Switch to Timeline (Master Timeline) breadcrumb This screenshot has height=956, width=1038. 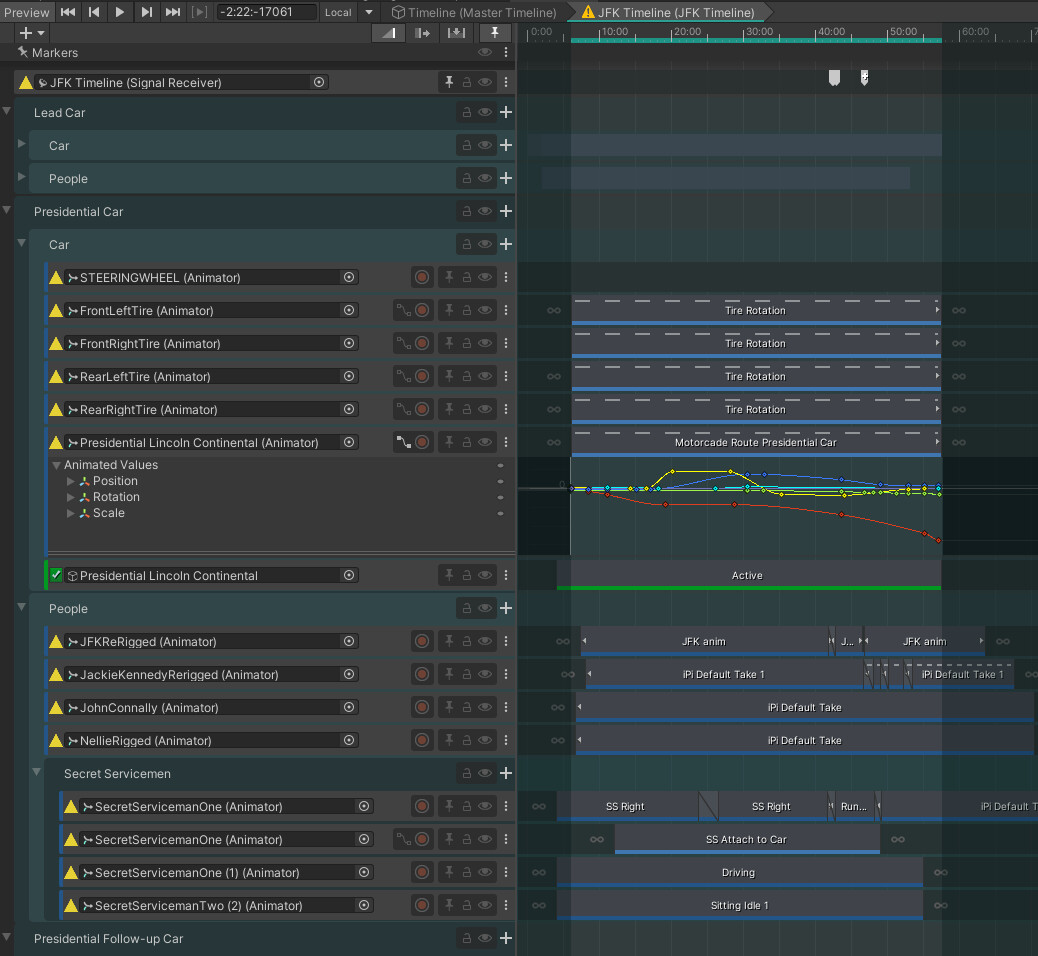point(474,12)
